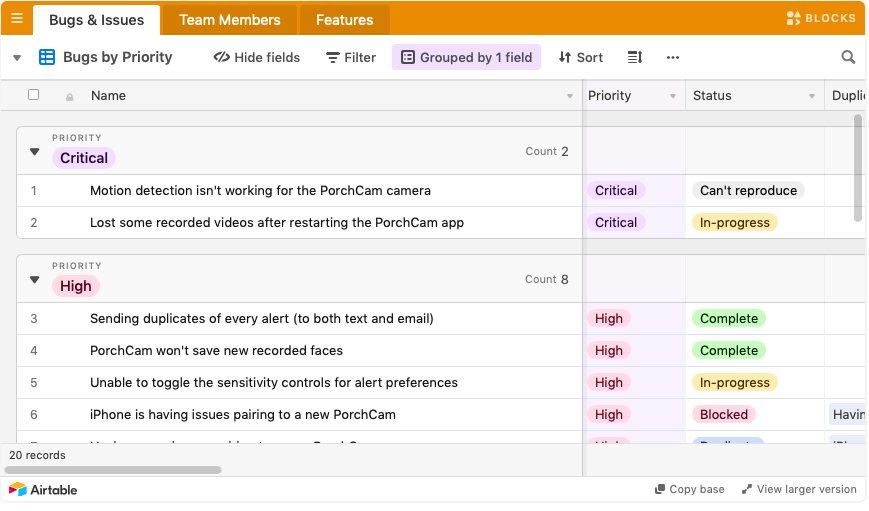Open the Status column dropdown arrow
The height and width of the screenshot is (511, 869).
click(812, 96)
